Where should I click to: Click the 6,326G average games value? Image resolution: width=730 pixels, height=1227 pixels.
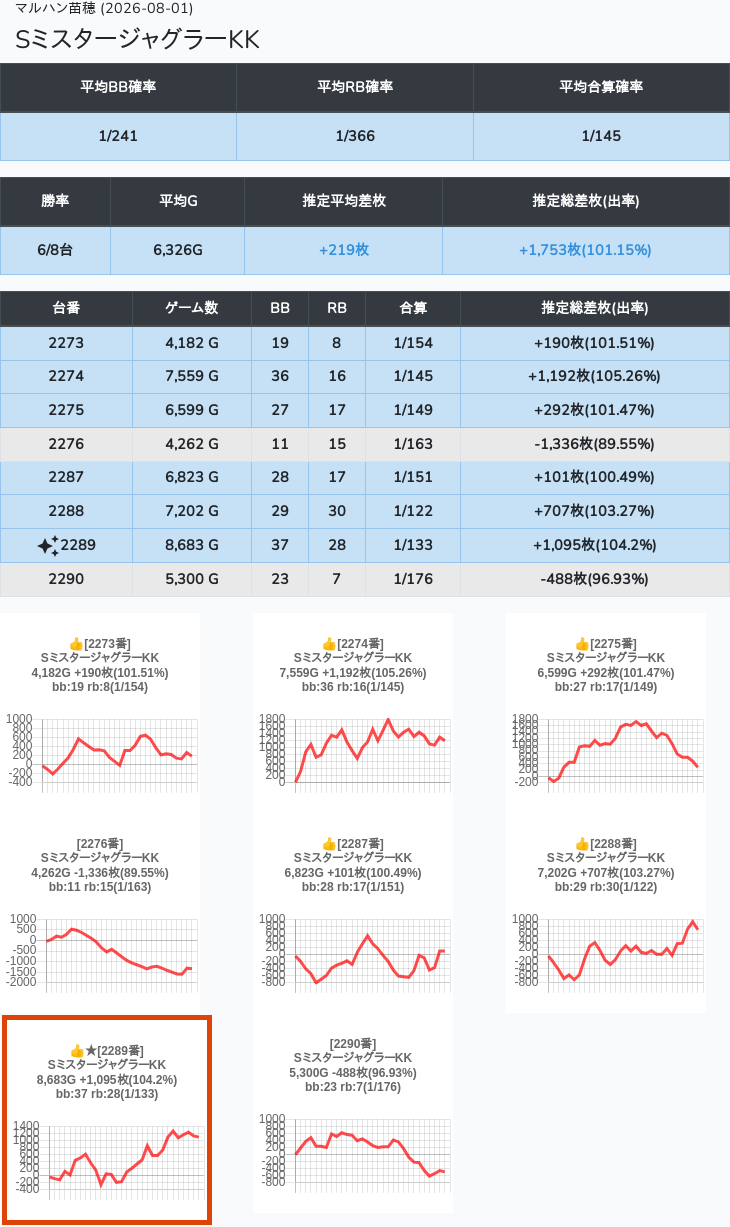coord(178,250)
